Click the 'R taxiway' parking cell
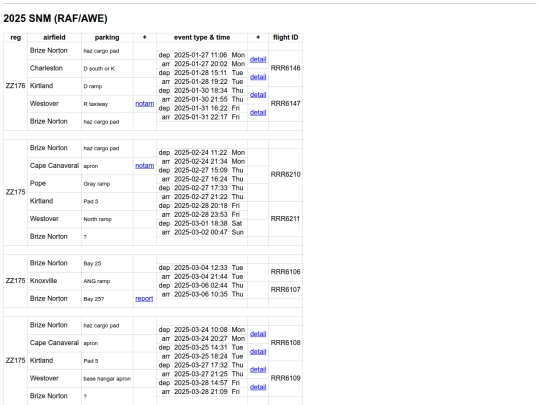540x405 pixels. pos(107,104)
